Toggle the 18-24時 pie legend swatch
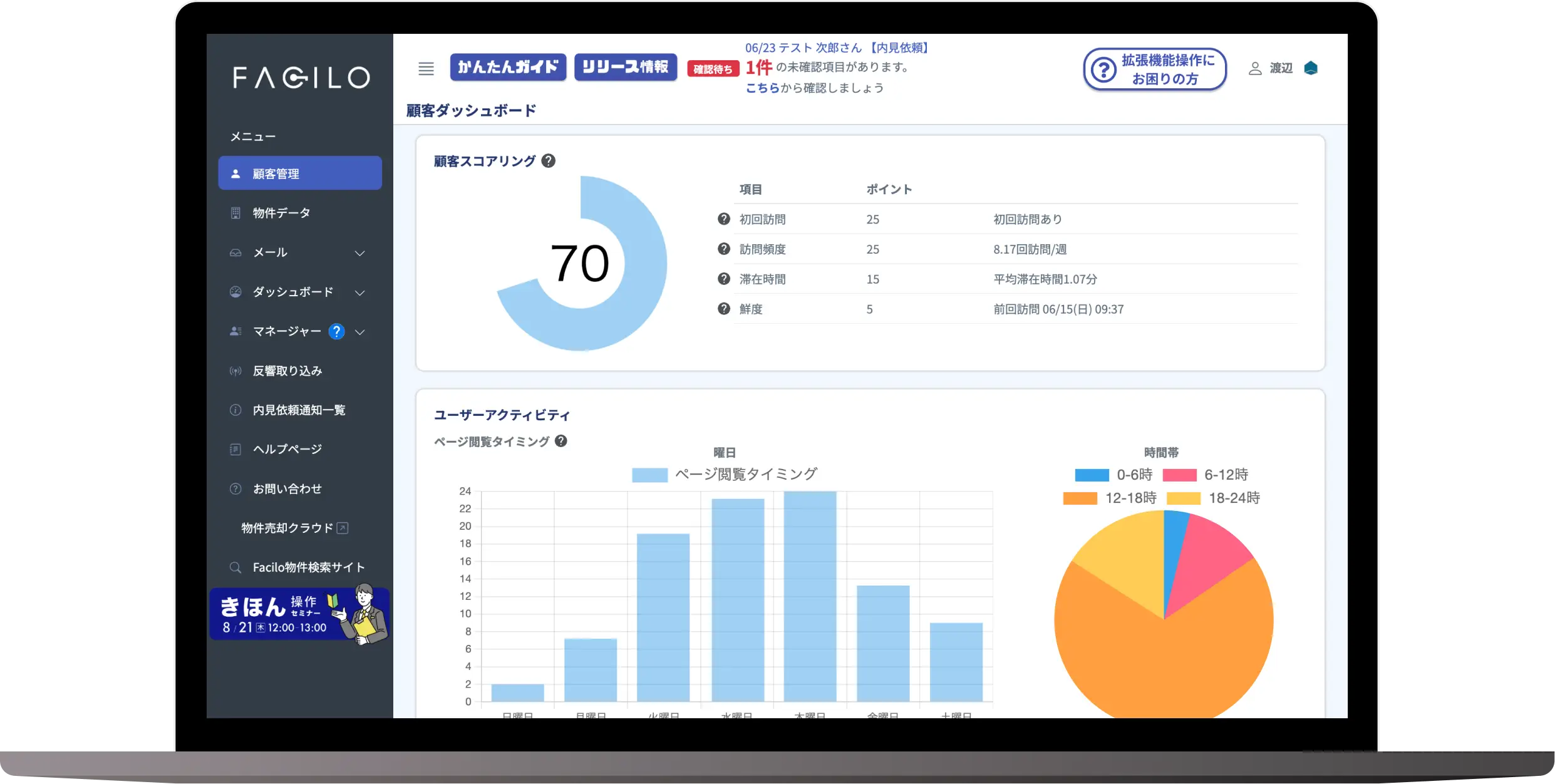Screen dimensions: 1555x784 click(x=1184, y=498)
